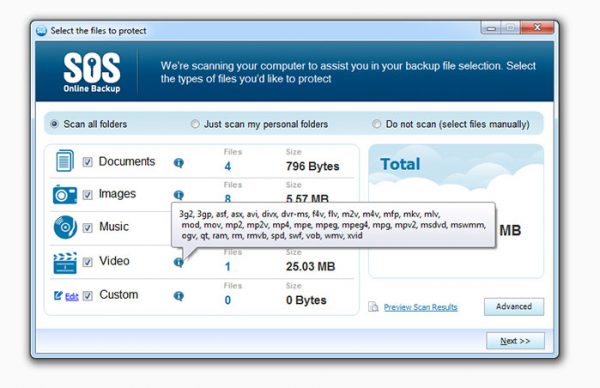Viewport: 600px width, 388px height.
Task: Uncheck the Music checkbox
Action: (88, 228)
